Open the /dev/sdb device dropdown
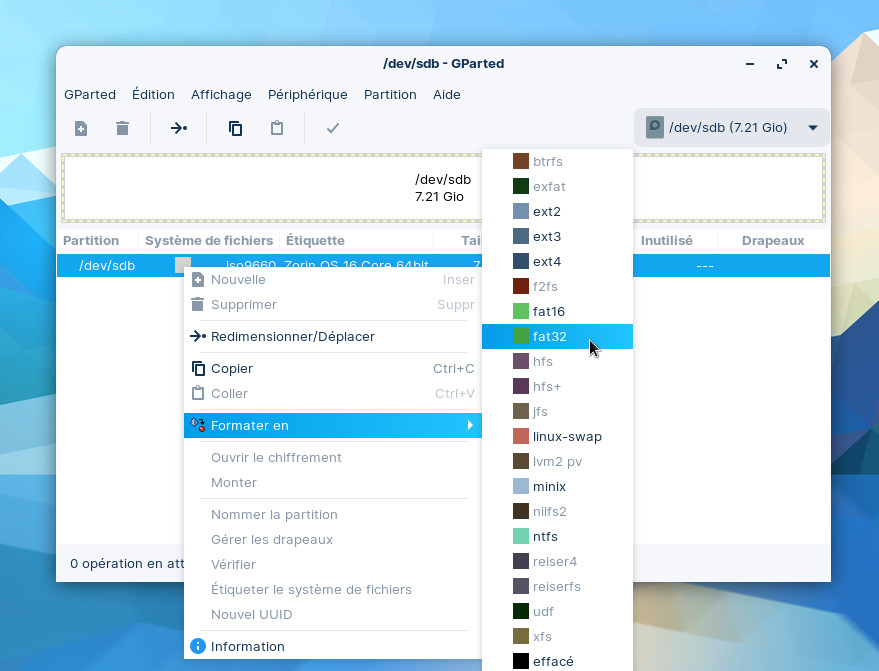Image resolution: width=879 pixels, height=671 pixels. [x=812, y=128]
